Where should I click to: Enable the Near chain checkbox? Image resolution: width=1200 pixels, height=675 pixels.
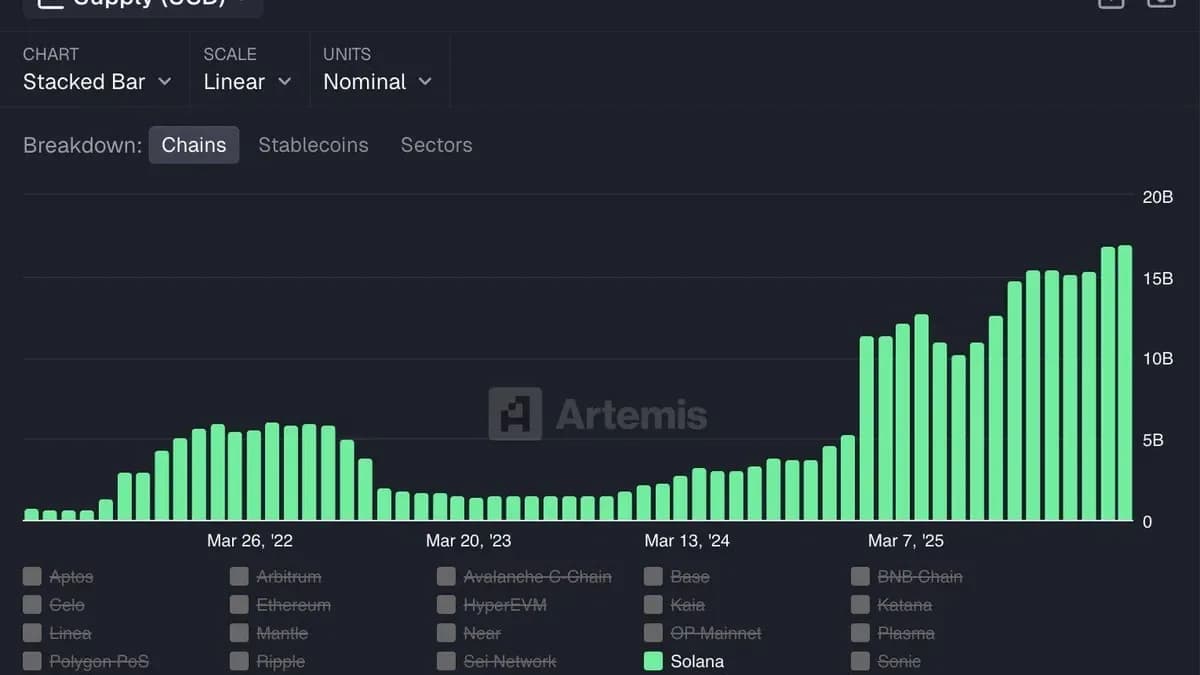446,632
